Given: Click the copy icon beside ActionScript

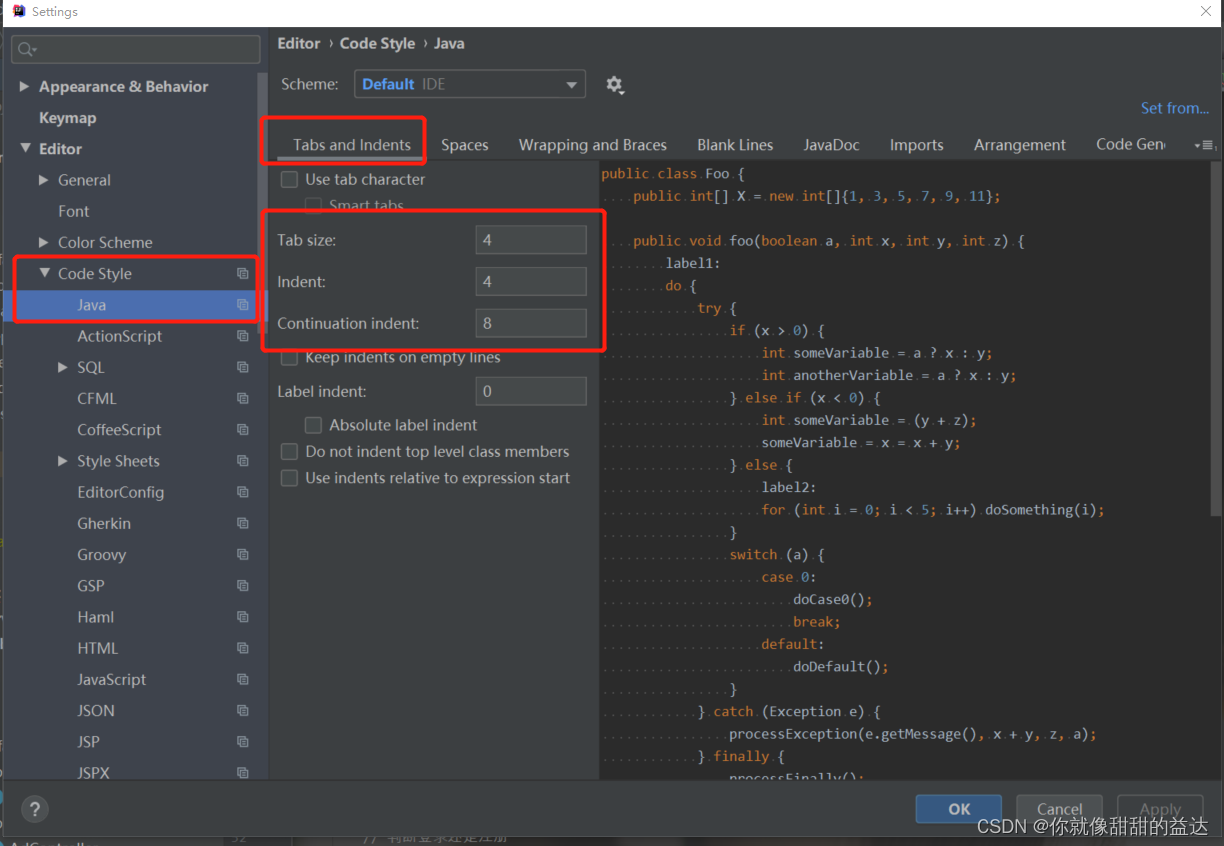Looking at the screenshot, I should point(242,336).
